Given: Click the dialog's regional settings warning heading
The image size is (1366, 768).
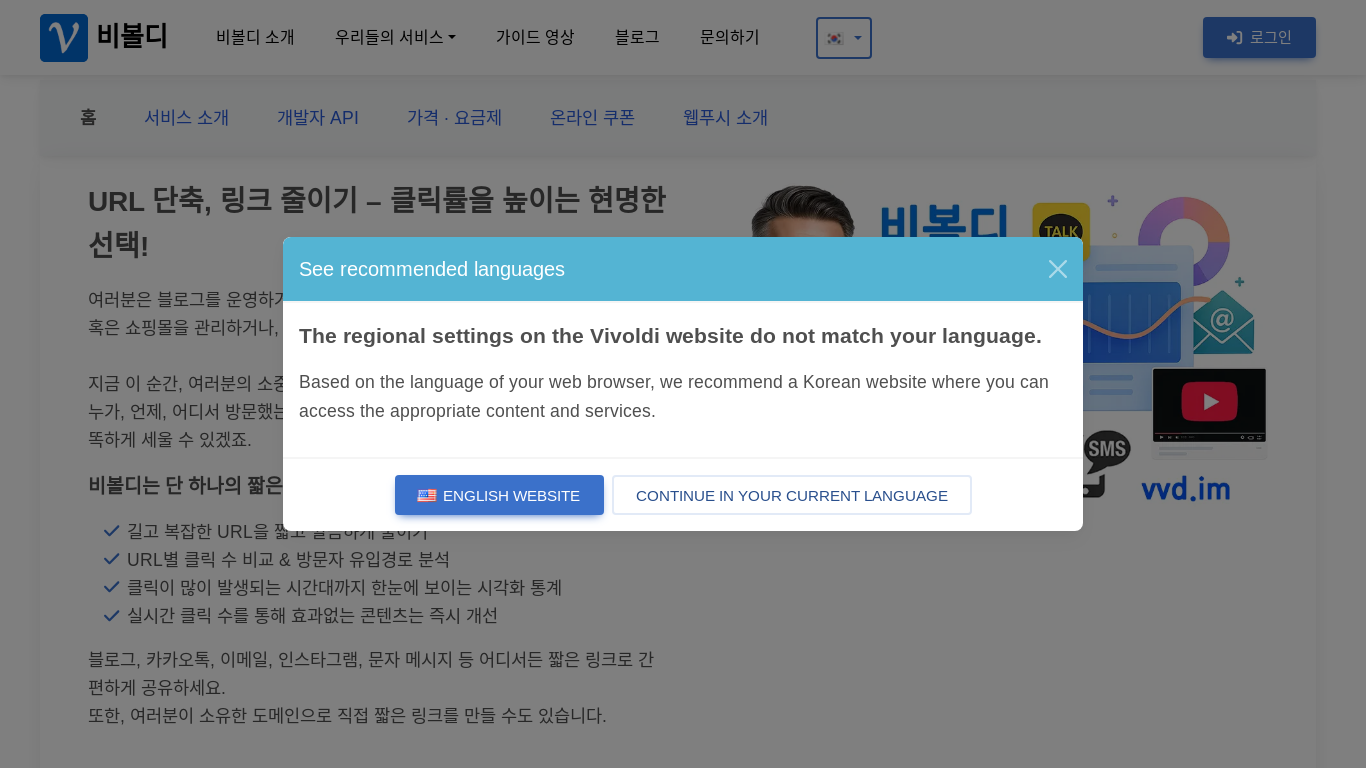Looking at the screenshot, I should (x=670, y=336).
